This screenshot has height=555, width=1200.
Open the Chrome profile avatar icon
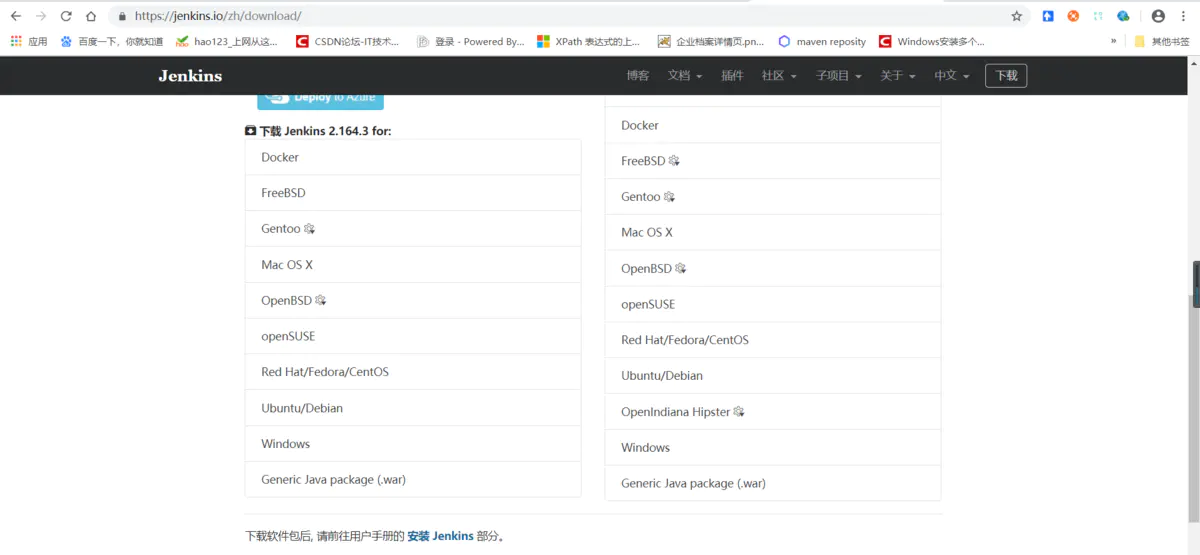(1158, 16)
